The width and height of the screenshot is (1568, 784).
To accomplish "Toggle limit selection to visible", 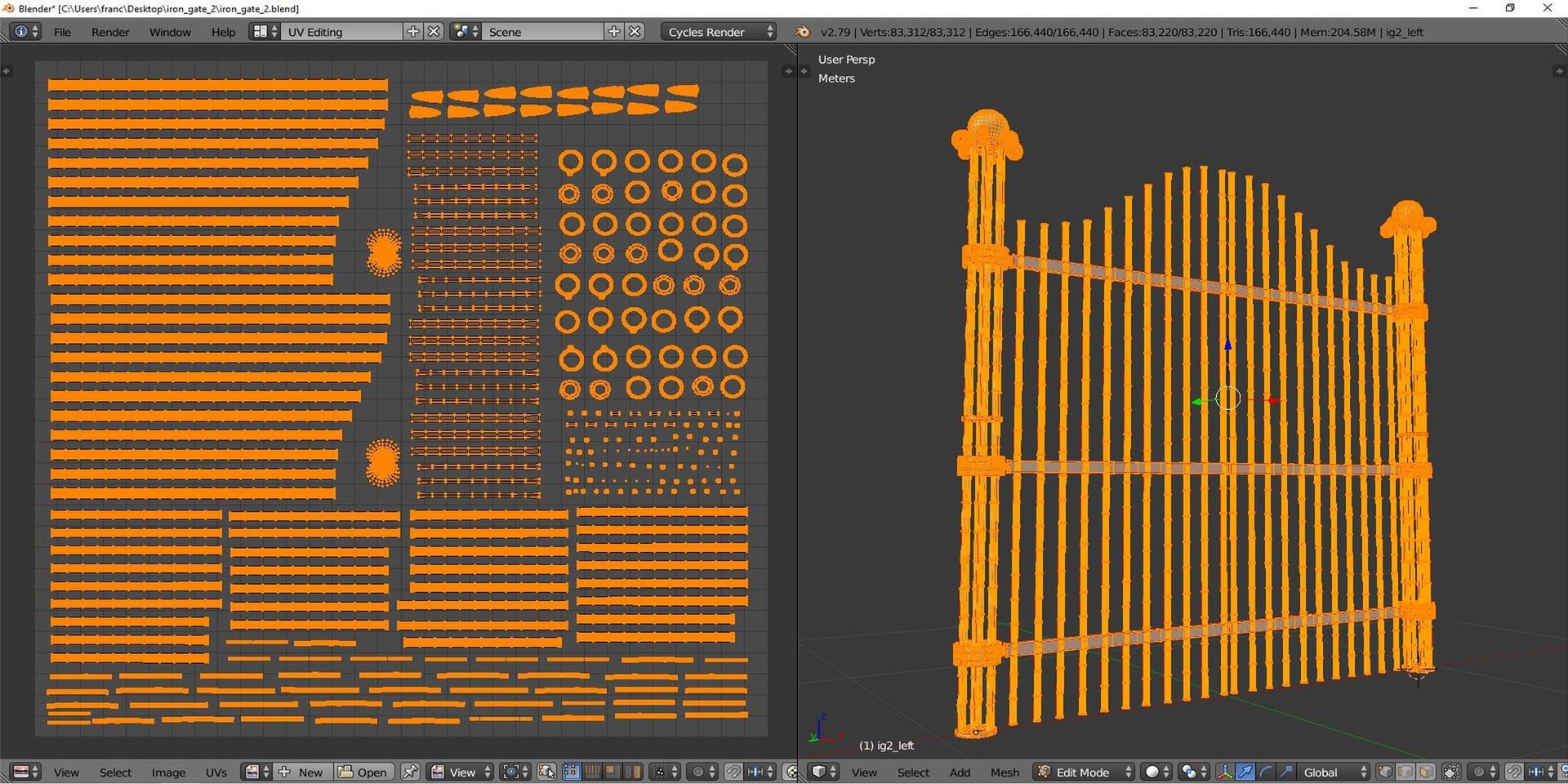I will (x=1451, y=772).
